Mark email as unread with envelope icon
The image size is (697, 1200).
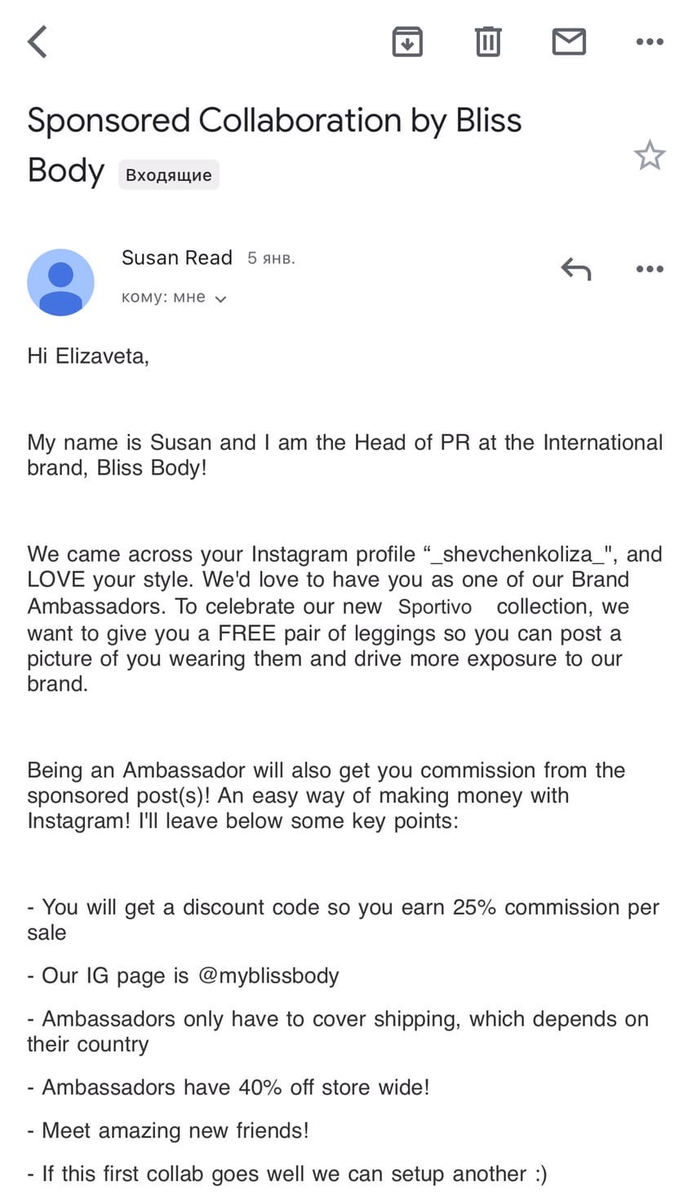(x=569, y=42)
